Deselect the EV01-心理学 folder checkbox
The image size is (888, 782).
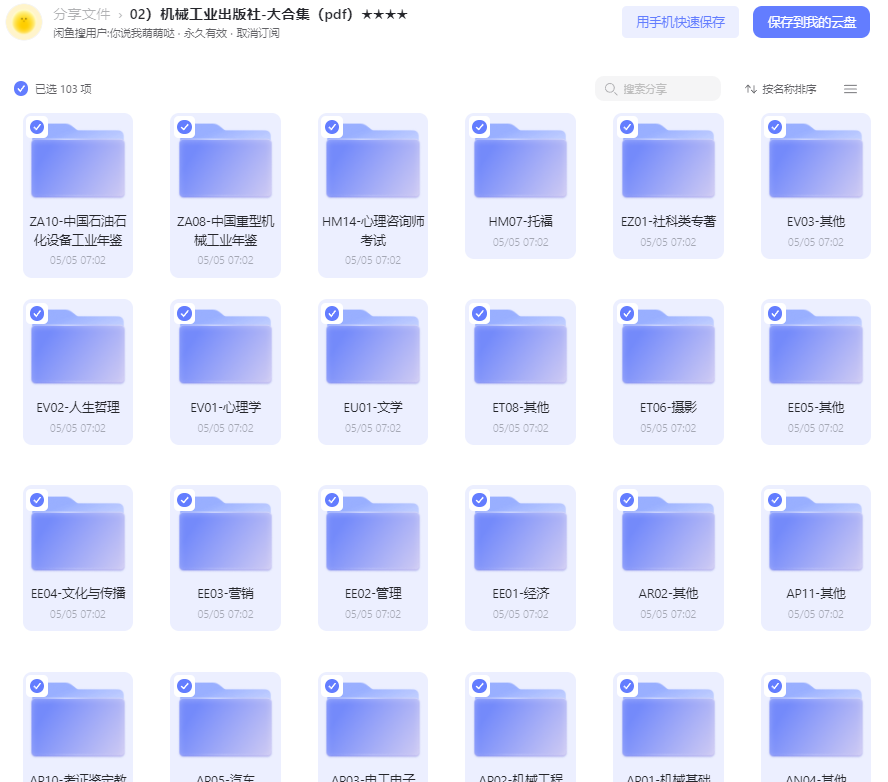pyautogui.click(x=185, y=313)
